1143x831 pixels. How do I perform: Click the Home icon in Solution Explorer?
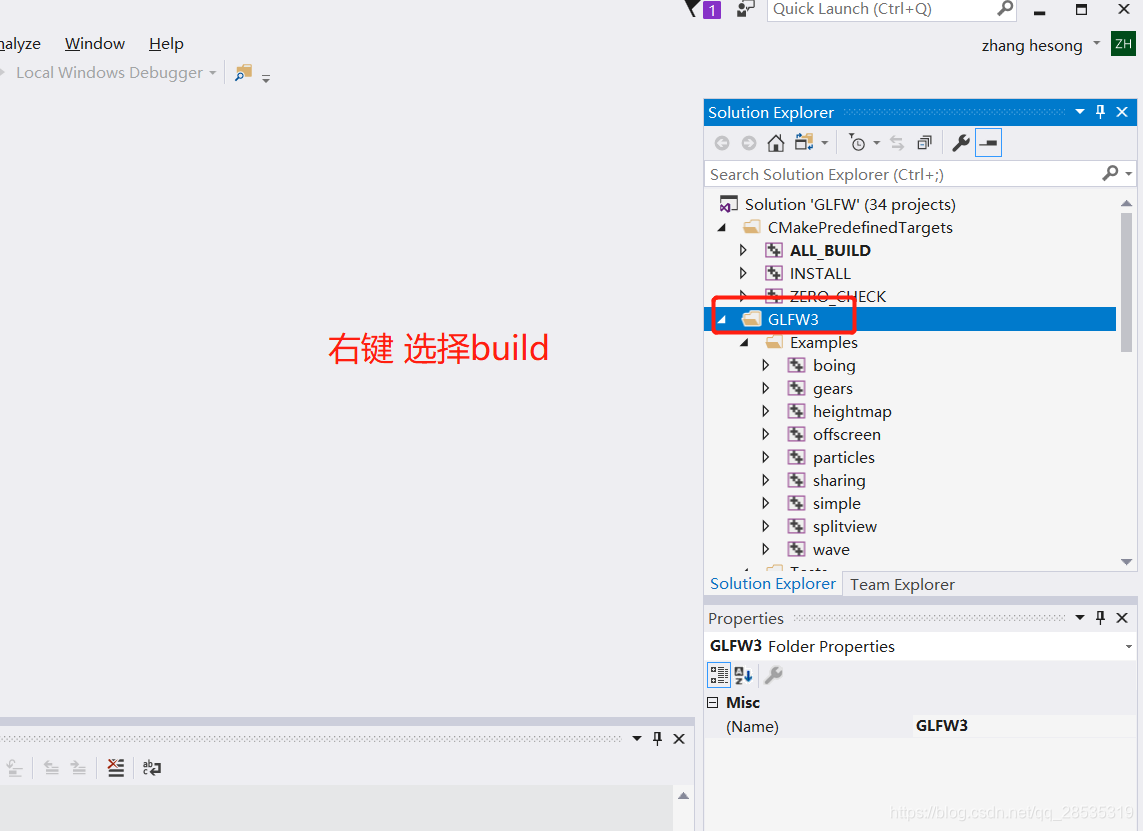tap(776, 143)
